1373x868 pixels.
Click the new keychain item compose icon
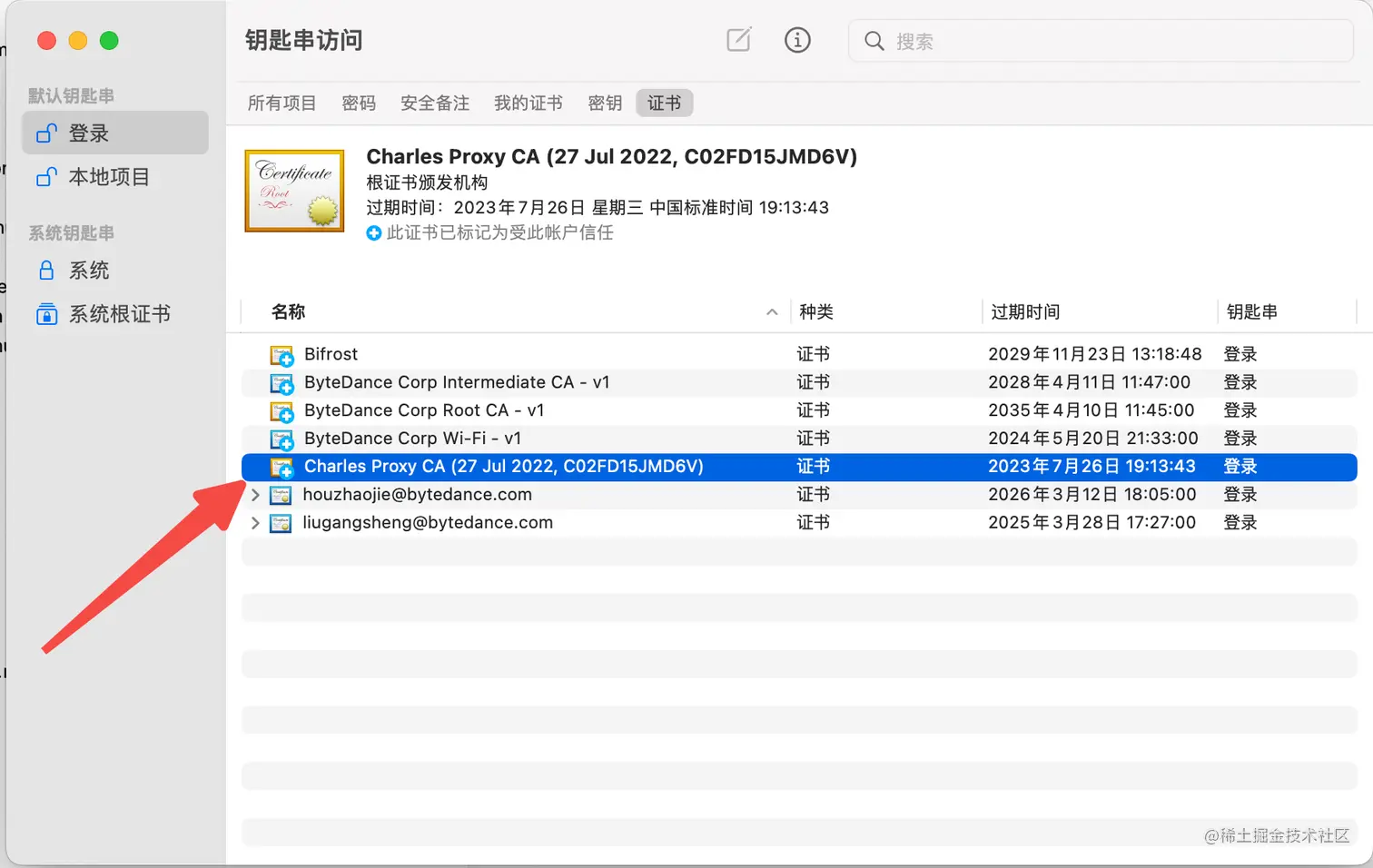point(739,40)
